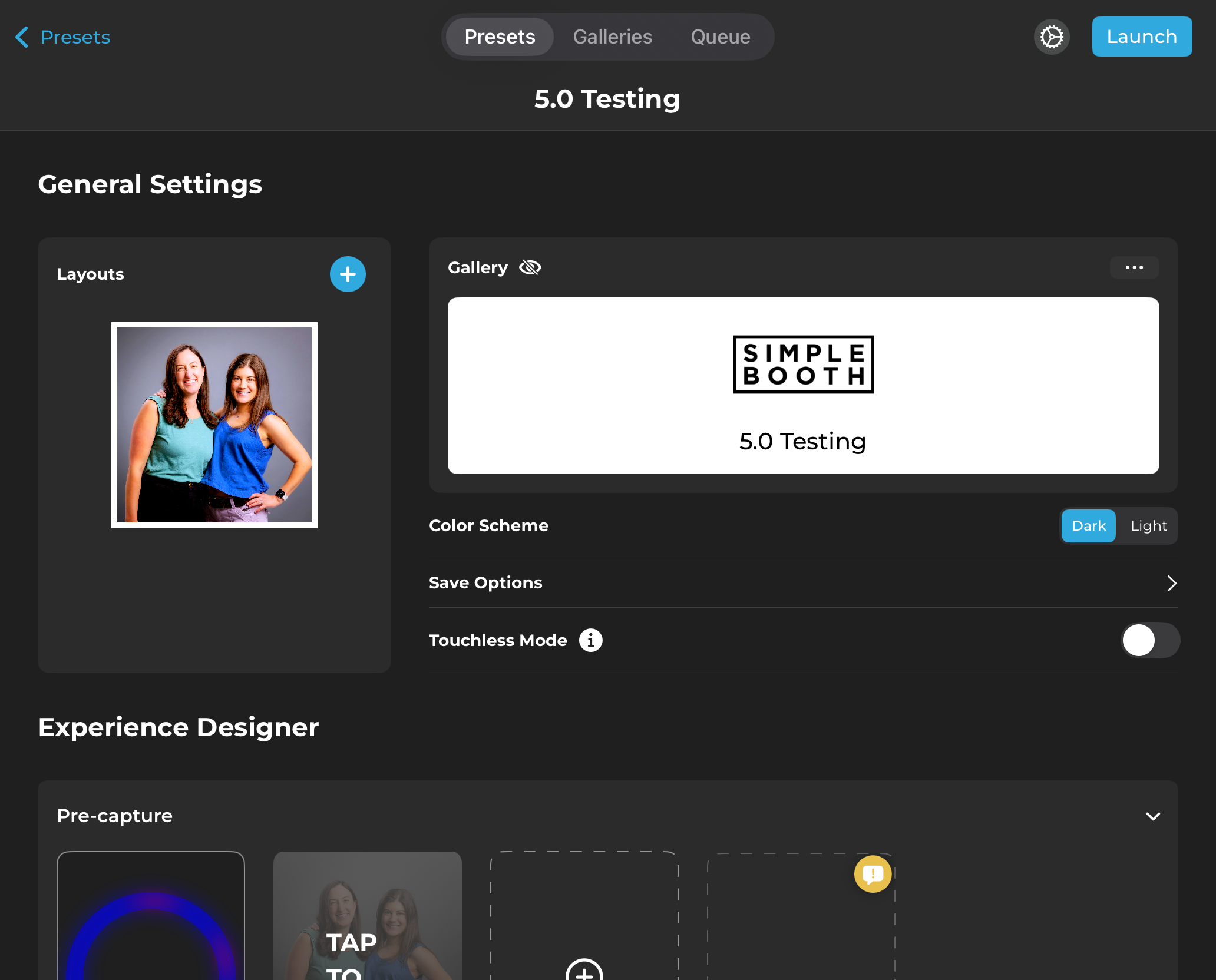Enable the Touchless Mode switch

tap(1149, 640)
